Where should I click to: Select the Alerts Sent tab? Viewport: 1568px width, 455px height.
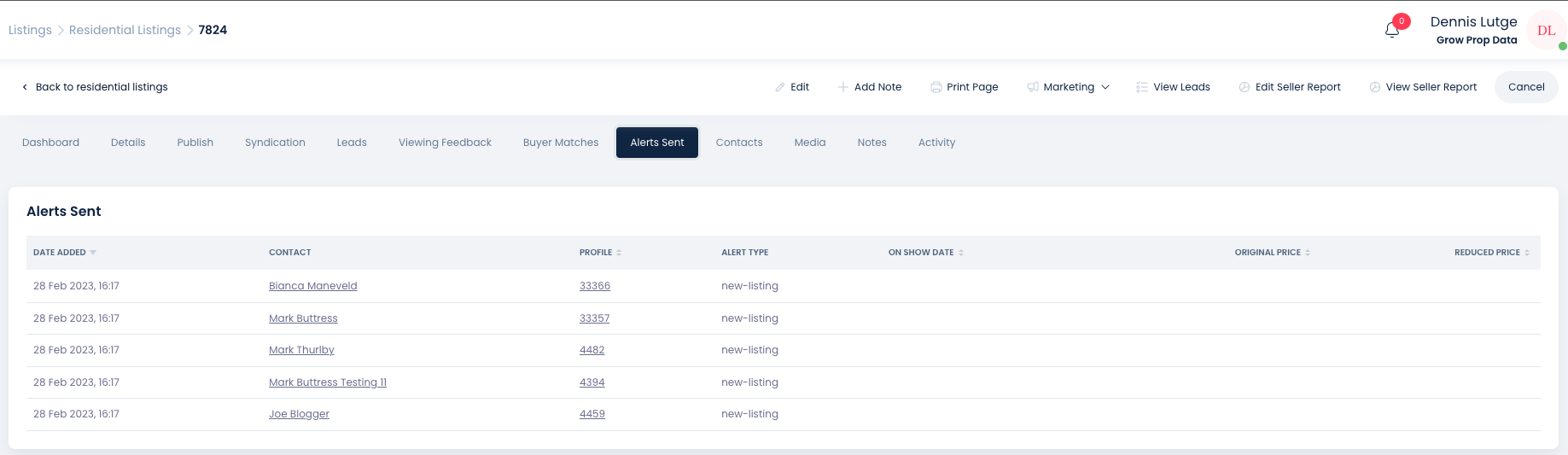point(657,143)
